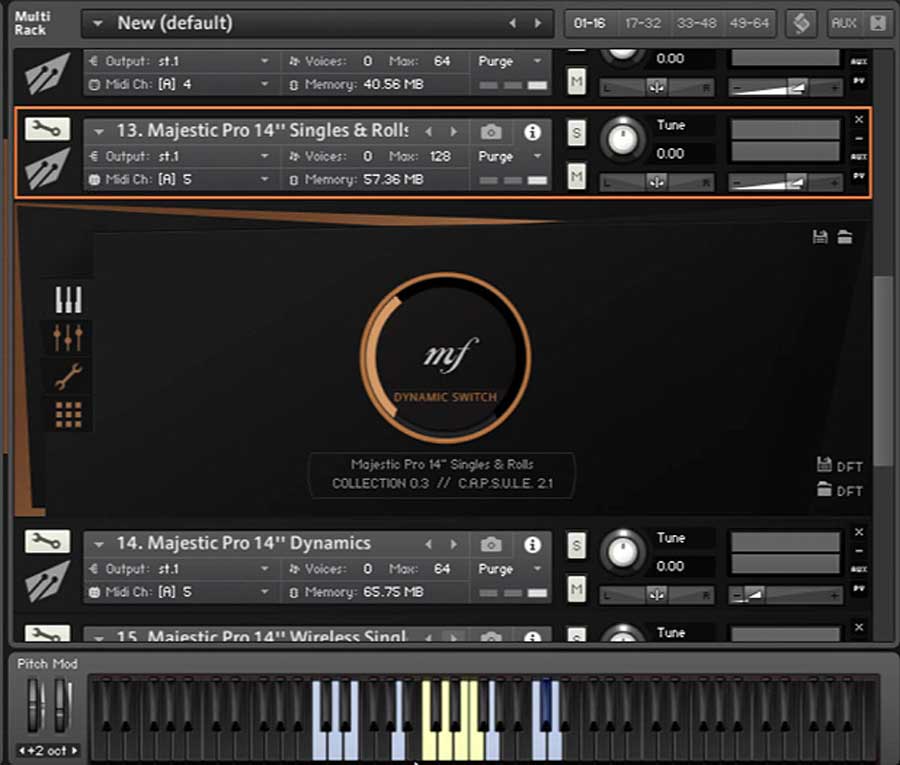This screenshot has width=900, height=765.
Task: Open Purge dropdown for Singles & Rolls
Action: tap(538, 156)
